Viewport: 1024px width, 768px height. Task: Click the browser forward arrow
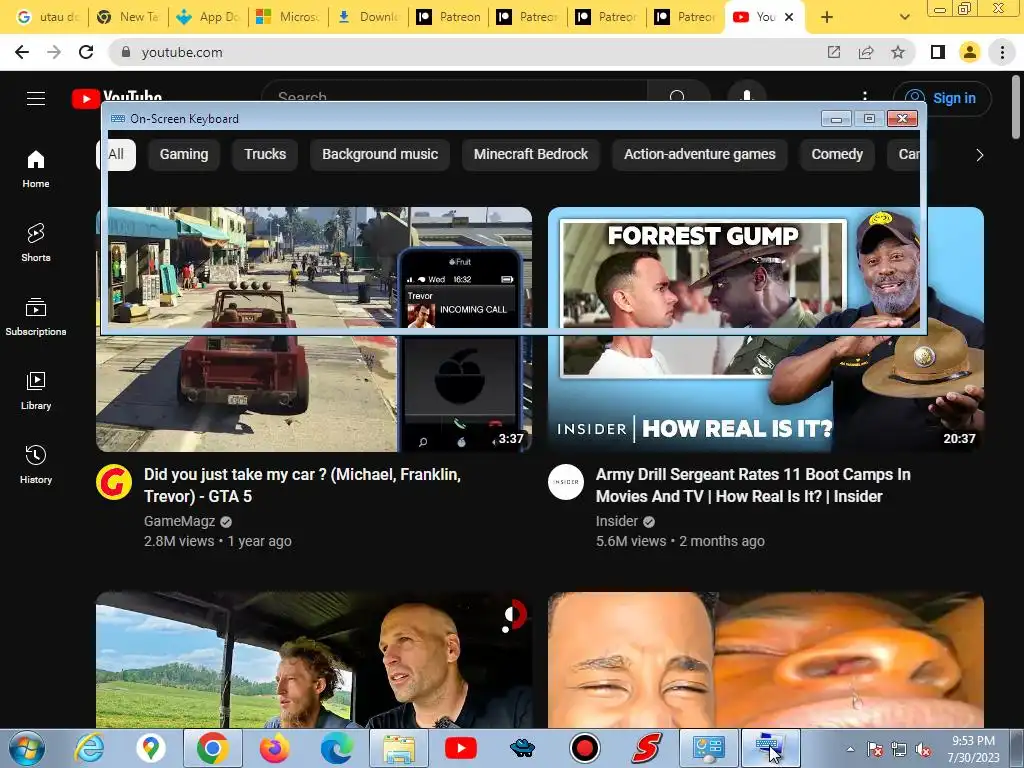click(54, 52)
